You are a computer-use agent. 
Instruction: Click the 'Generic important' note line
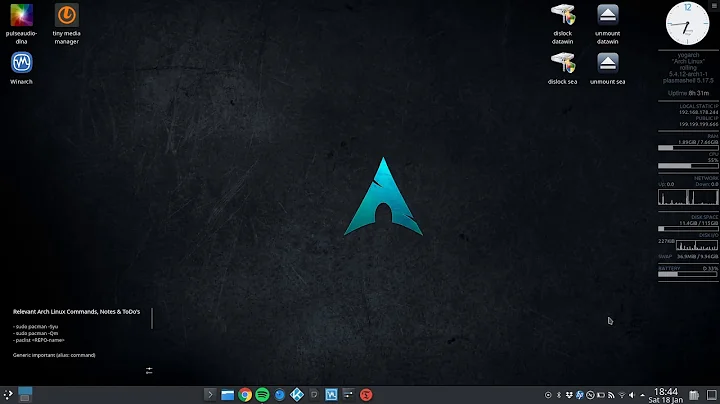tap(54, 355)
